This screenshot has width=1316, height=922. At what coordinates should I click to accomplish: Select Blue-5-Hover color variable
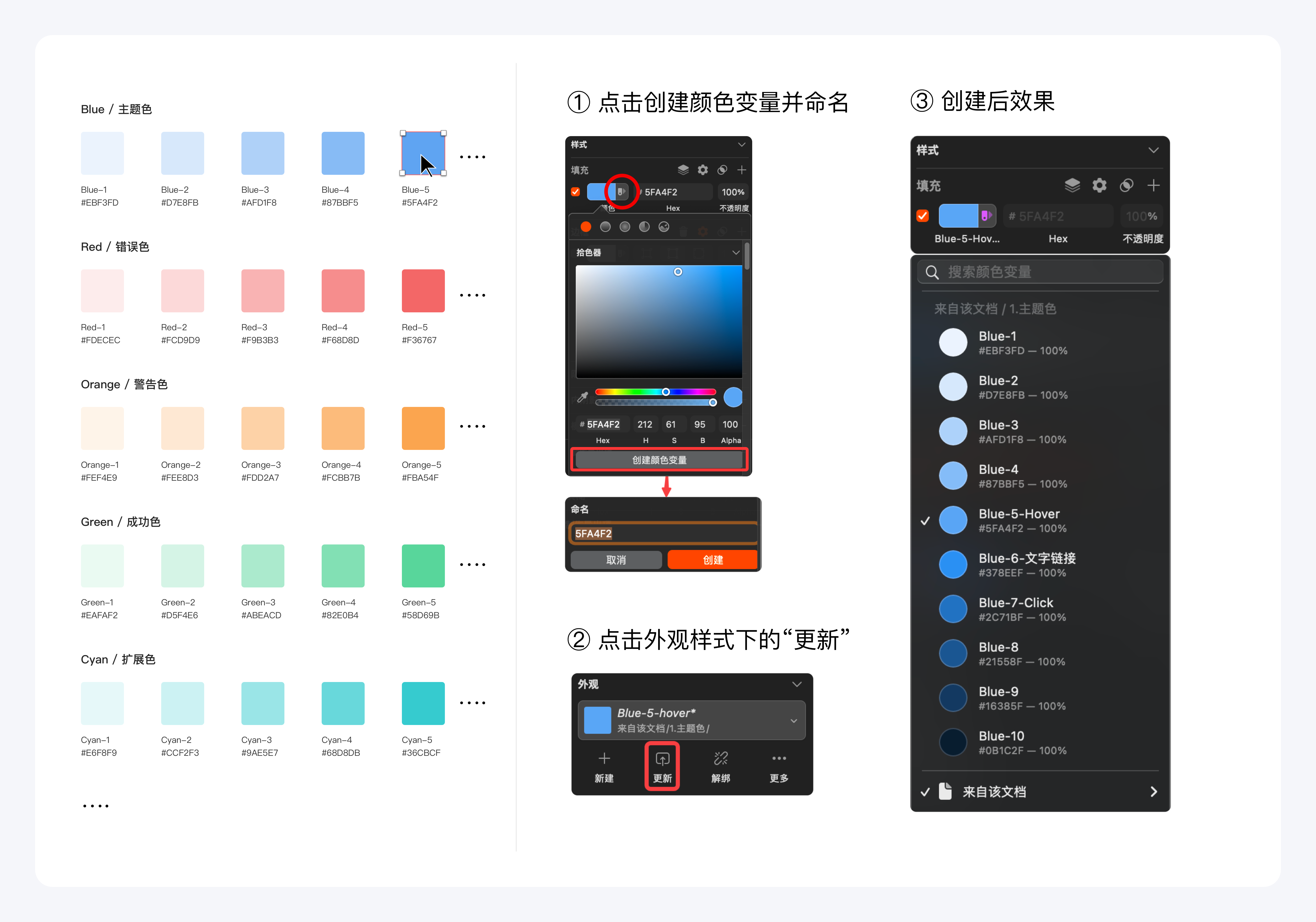point(1040,520)
